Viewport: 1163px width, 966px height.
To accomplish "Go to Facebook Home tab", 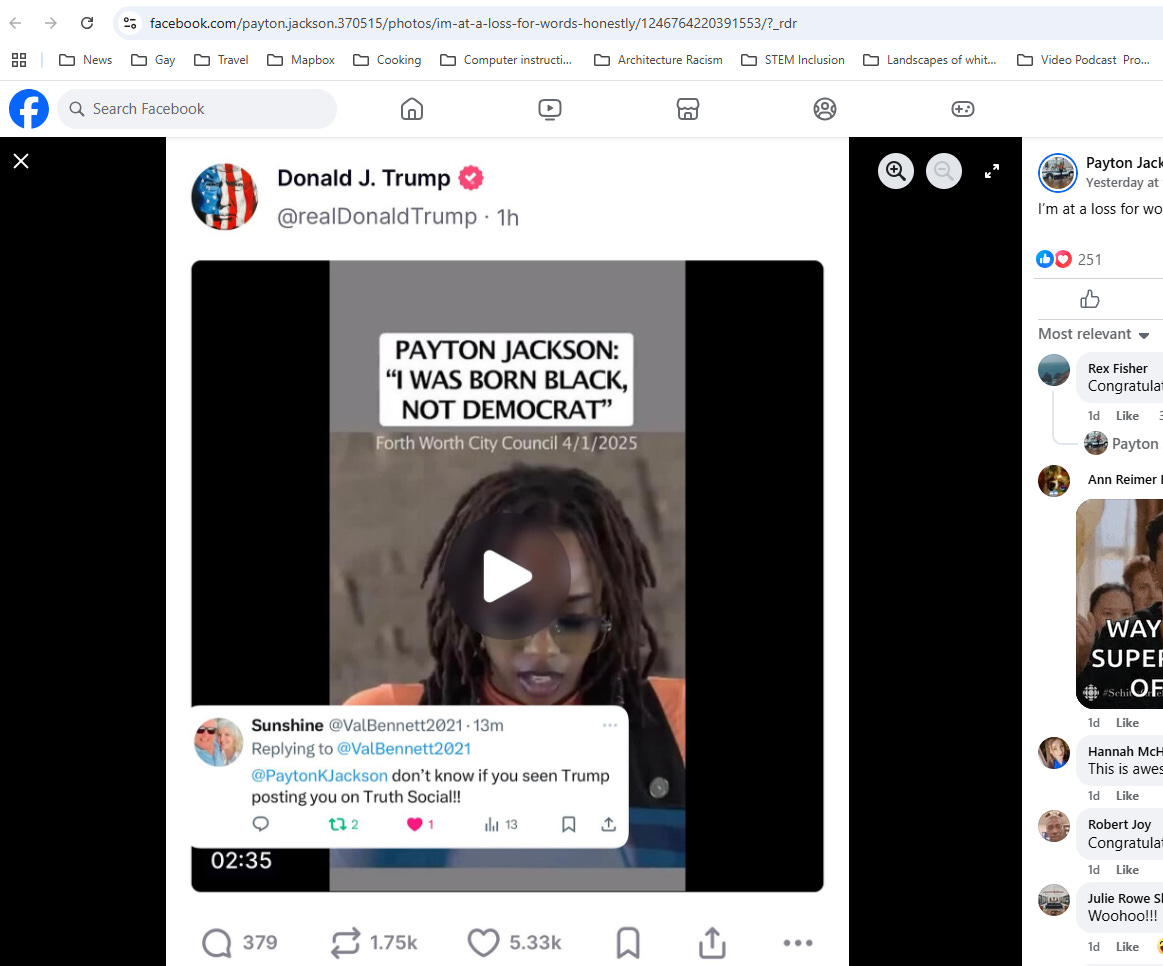I will click(412, 109).
